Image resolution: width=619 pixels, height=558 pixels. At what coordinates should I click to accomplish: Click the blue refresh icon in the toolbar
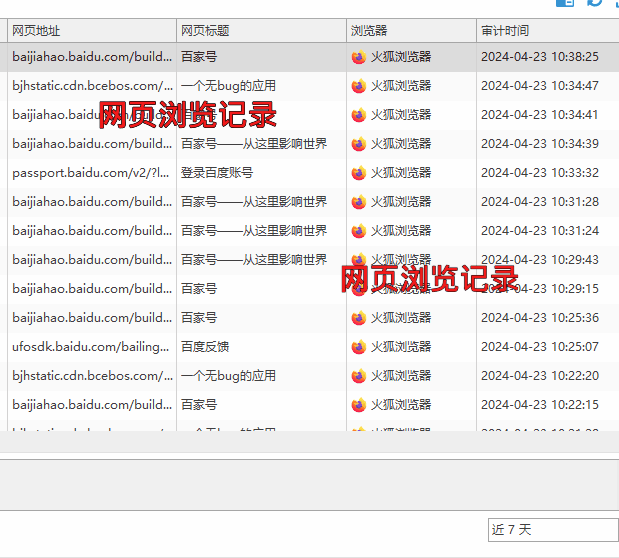594,3
